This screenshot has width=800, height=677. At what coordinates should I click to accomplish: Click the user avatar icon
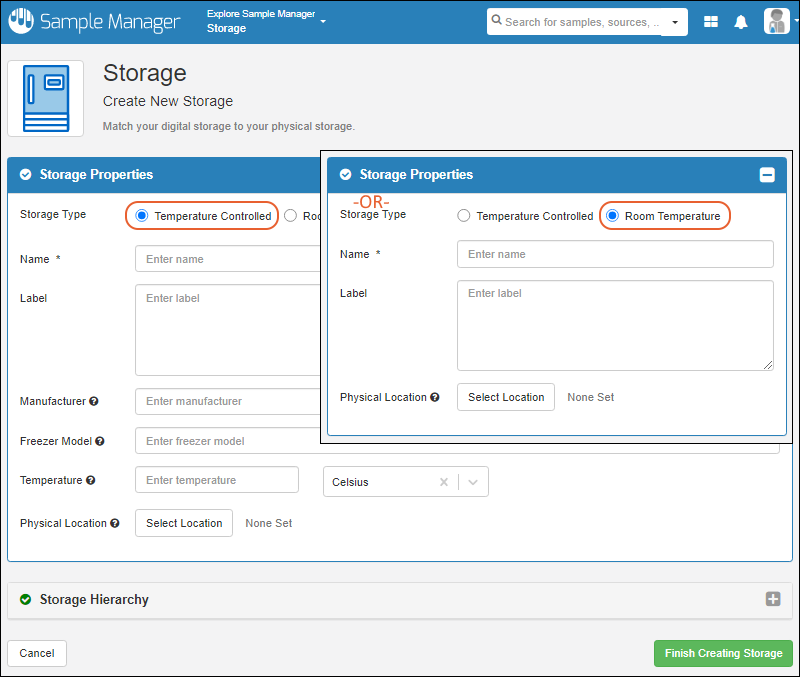pos(776,21)
